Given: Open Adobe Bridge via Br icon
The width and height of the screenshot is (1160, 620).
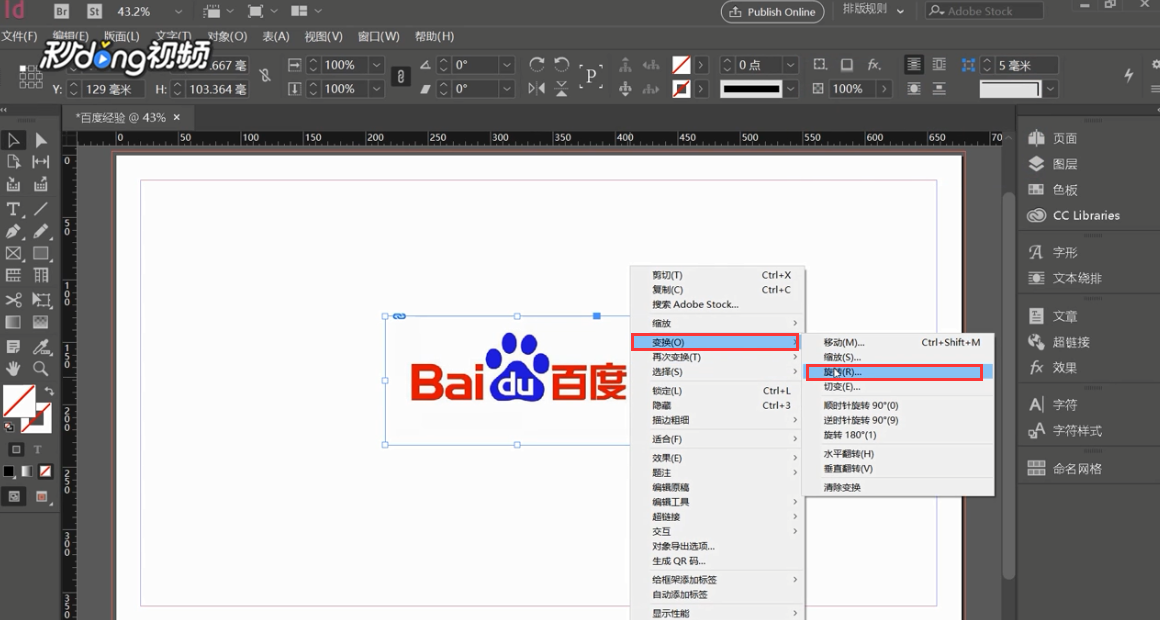Looking at the screenshot, I should point(61,11).
